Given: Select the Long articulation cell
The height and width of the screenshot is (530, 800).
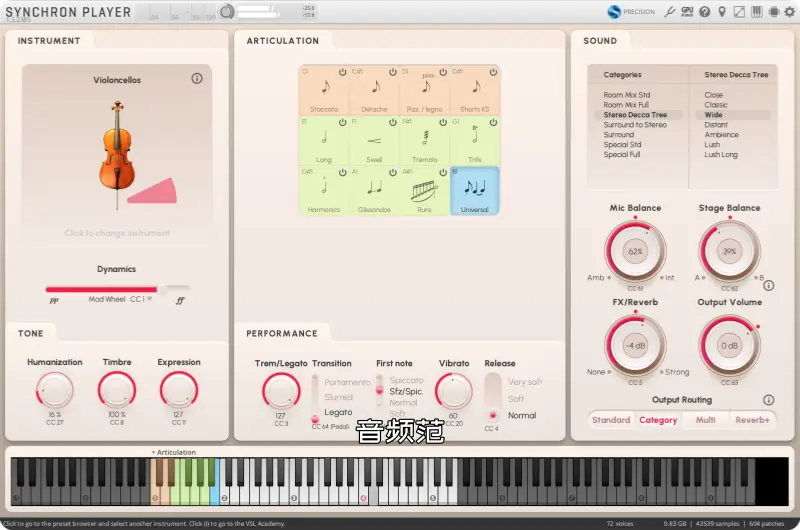Looking at the screenshot, I should pyautogui.click(x=324, y=141).
